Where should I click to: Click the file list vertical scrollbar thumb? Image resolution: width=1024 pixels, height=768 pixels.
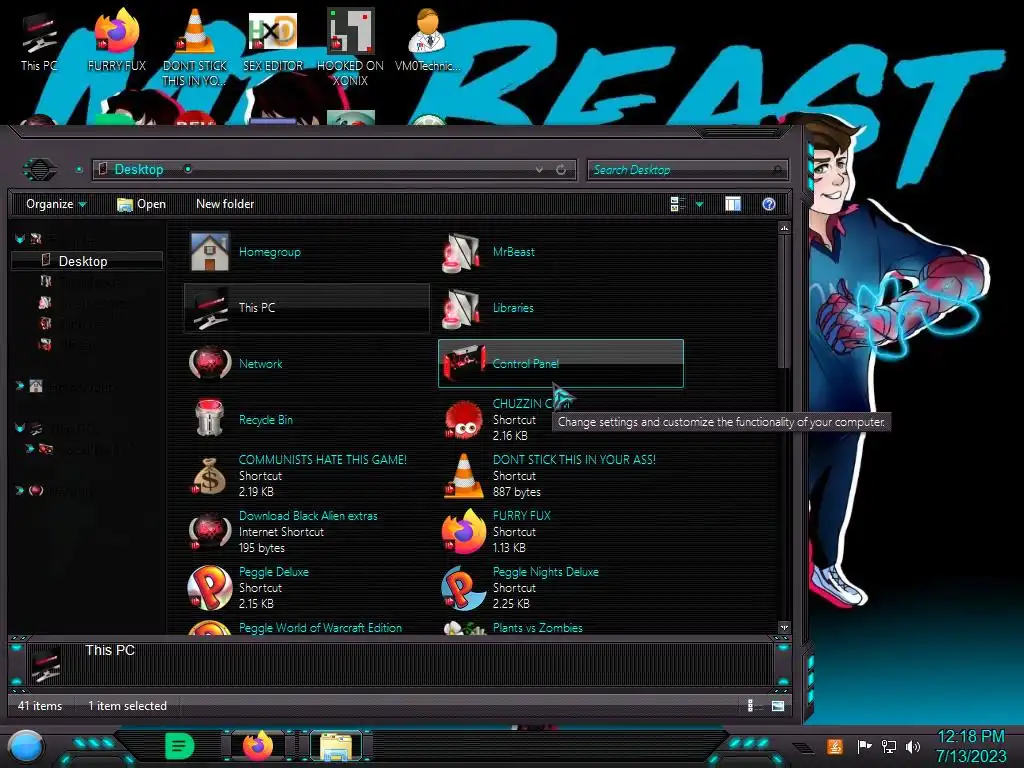tap(784, 301)
